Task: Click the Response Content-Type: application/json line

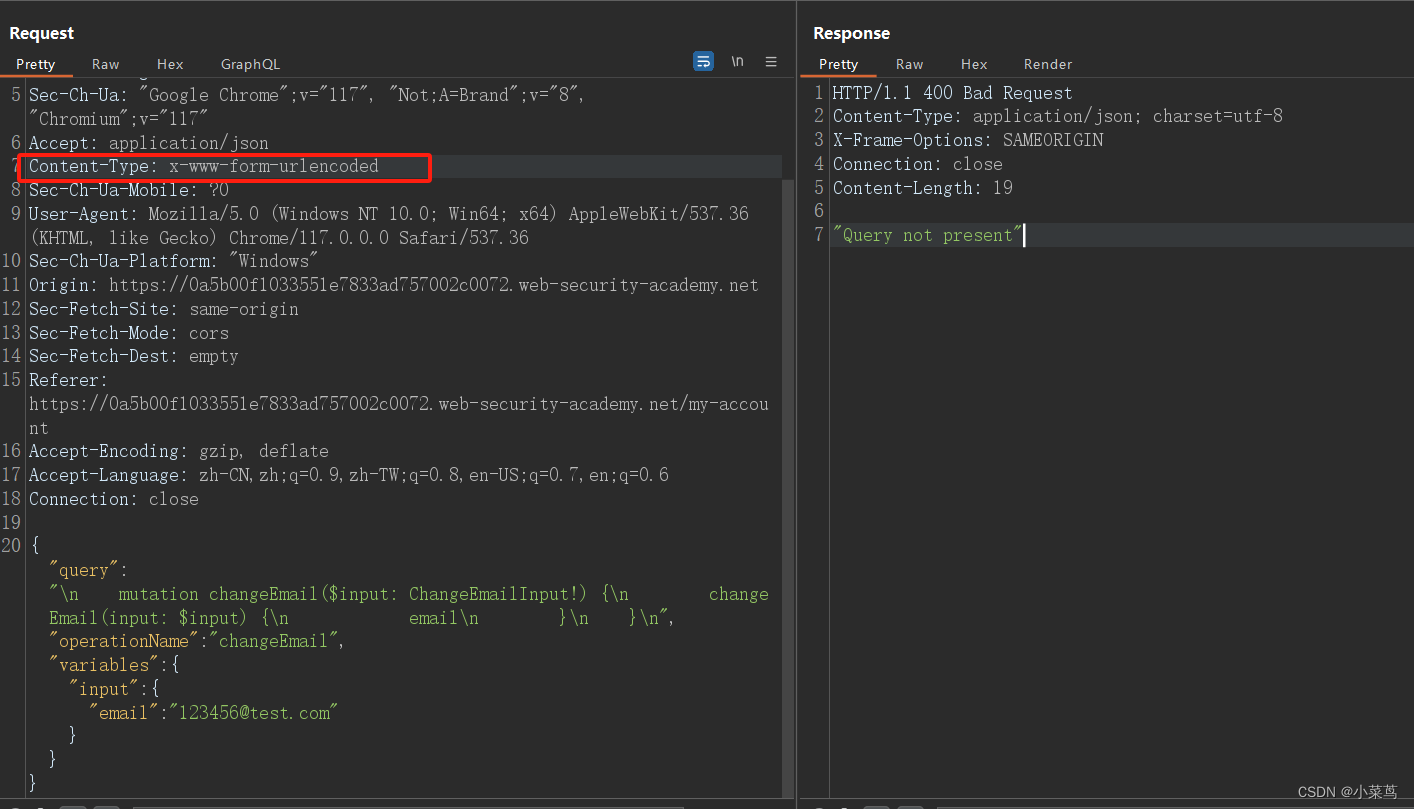Action: click(x=1057, y=116)
